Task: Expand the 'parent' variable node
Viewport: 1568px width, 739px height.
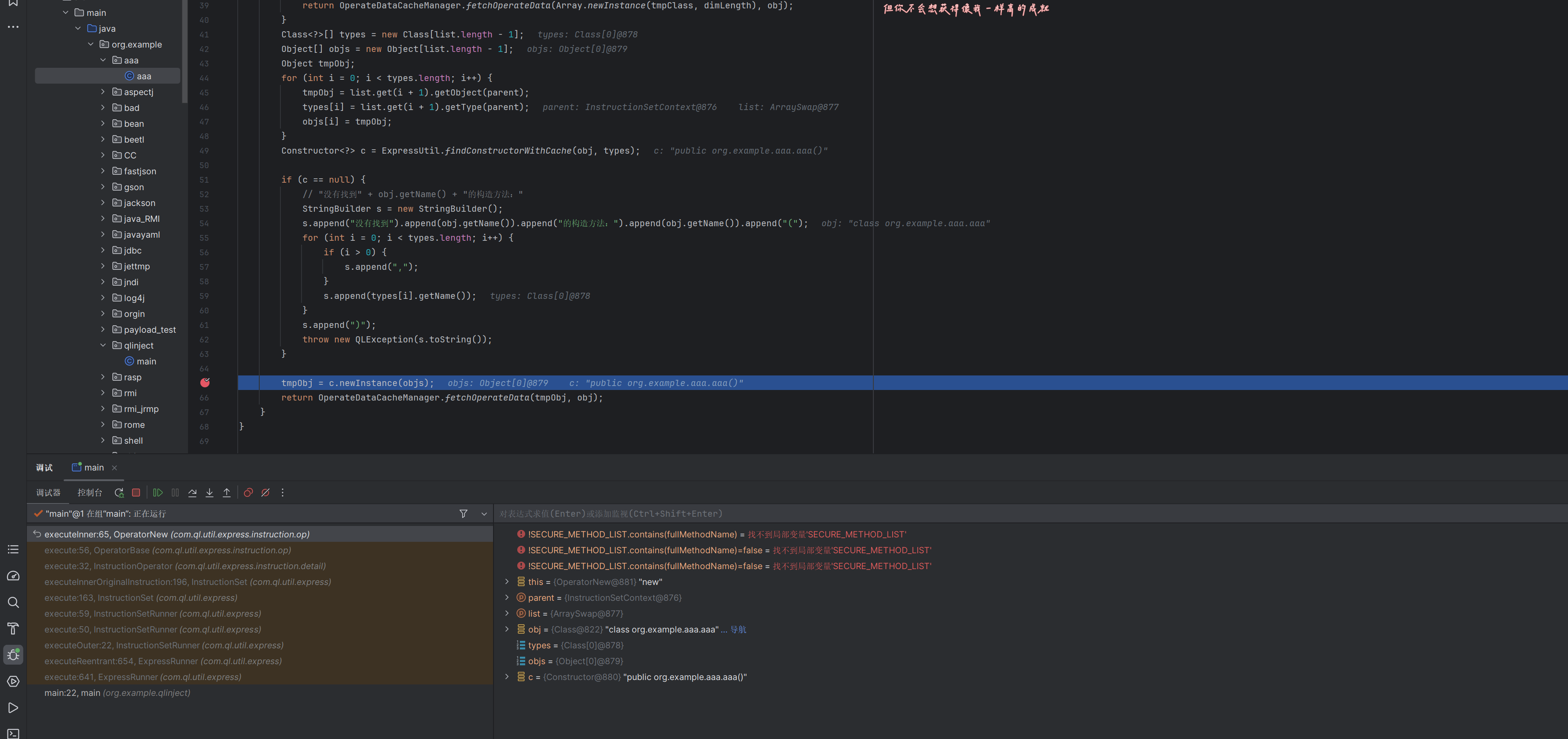Action: click(x=506, y=597)
